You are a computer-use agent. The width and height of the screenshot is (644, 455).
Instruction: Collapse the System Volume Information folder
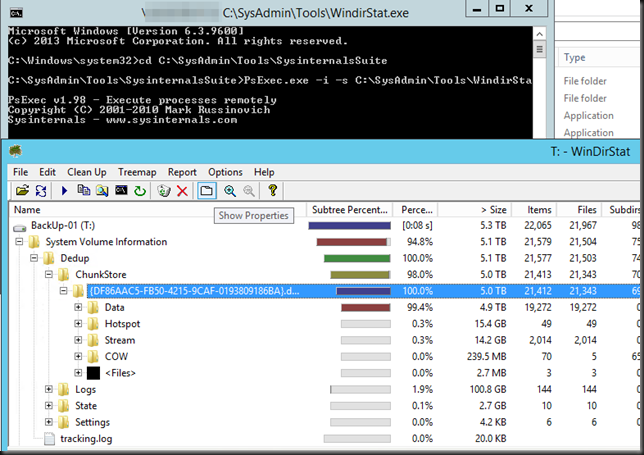[19, 241]
